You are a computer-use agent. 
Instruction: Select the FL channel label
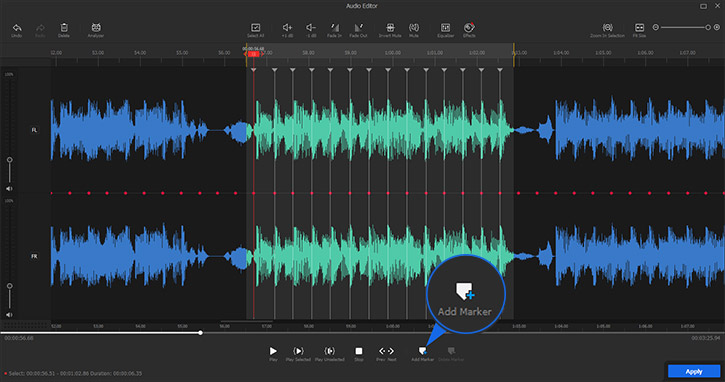[34, 130]
